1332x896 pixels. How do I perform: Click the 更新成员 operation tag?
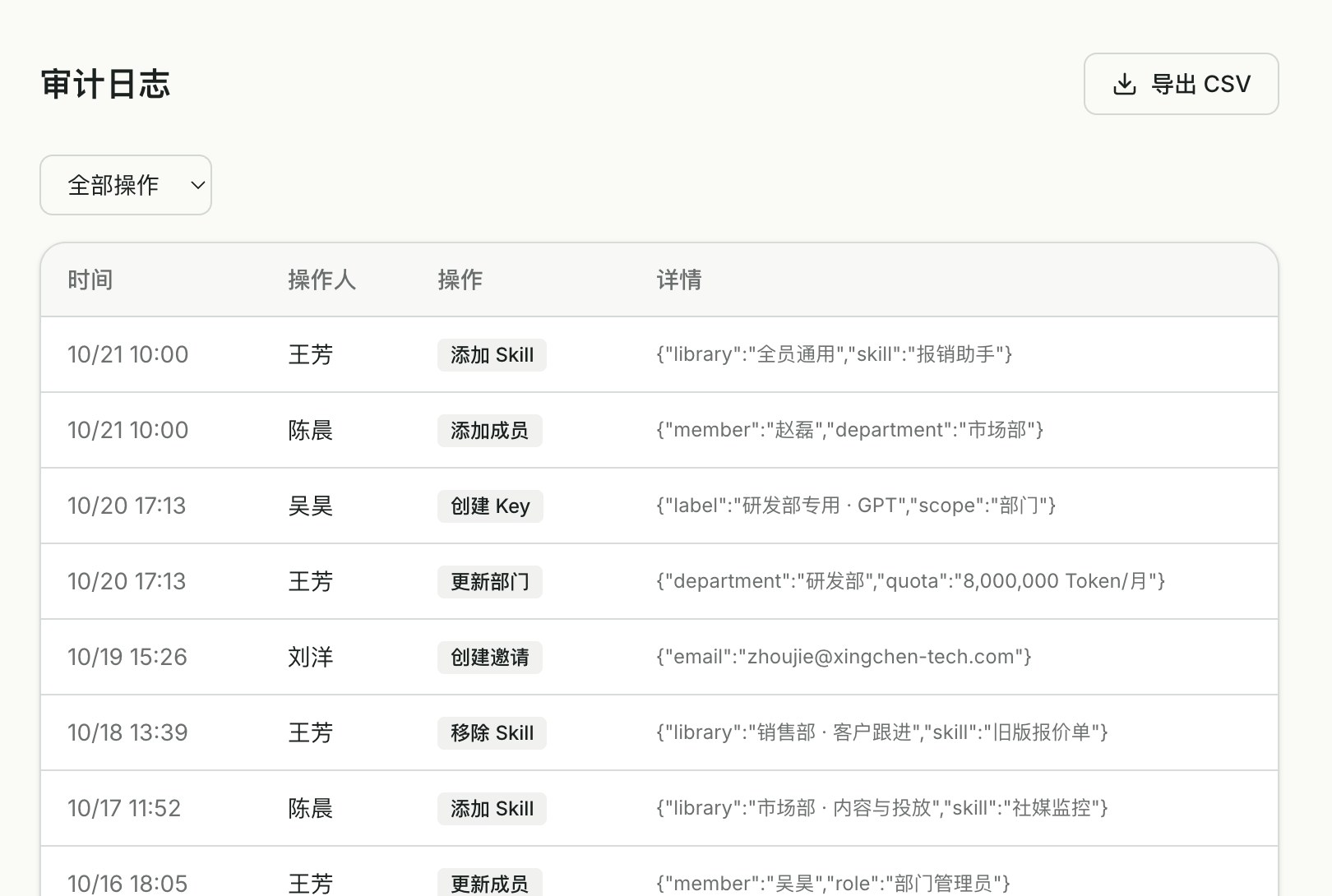(489, 883)
